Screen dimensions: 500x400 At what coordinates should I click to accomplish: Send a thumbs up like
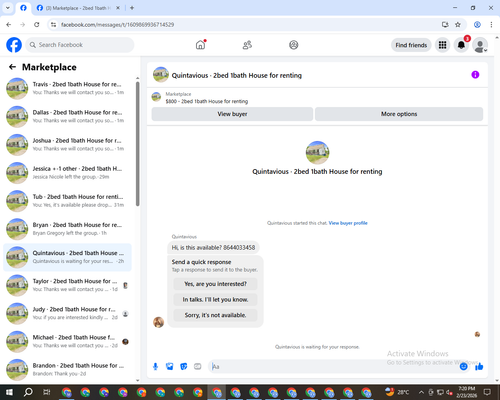click(x=479, y=367)
